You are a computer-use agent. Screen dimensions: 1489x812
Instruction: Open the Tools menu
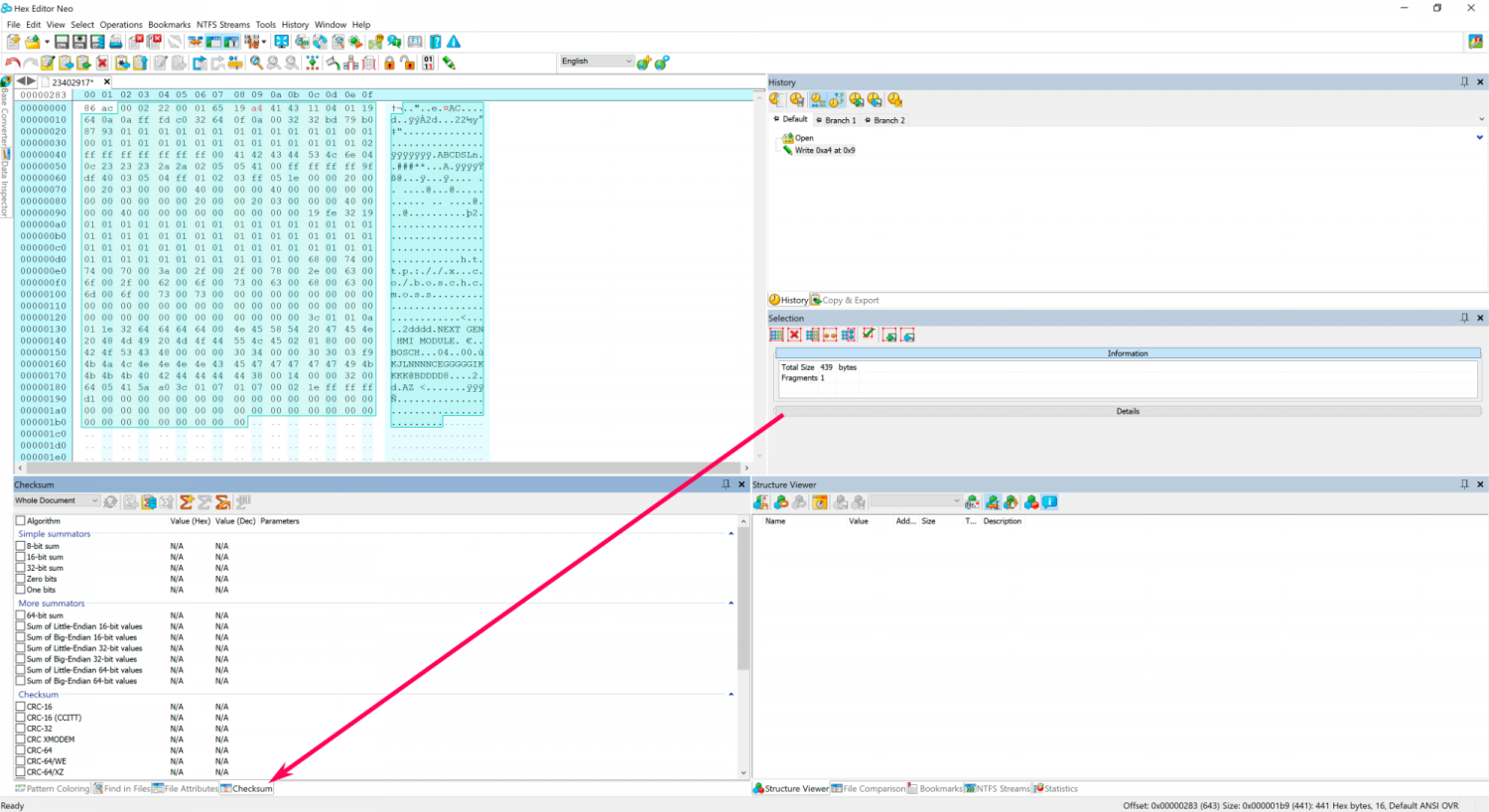[266, 25]
